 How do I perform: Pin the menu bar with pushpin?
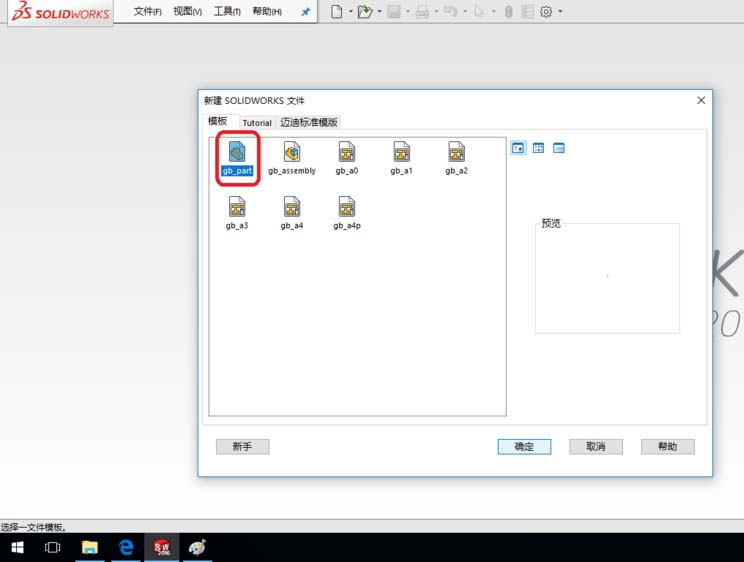306,12
